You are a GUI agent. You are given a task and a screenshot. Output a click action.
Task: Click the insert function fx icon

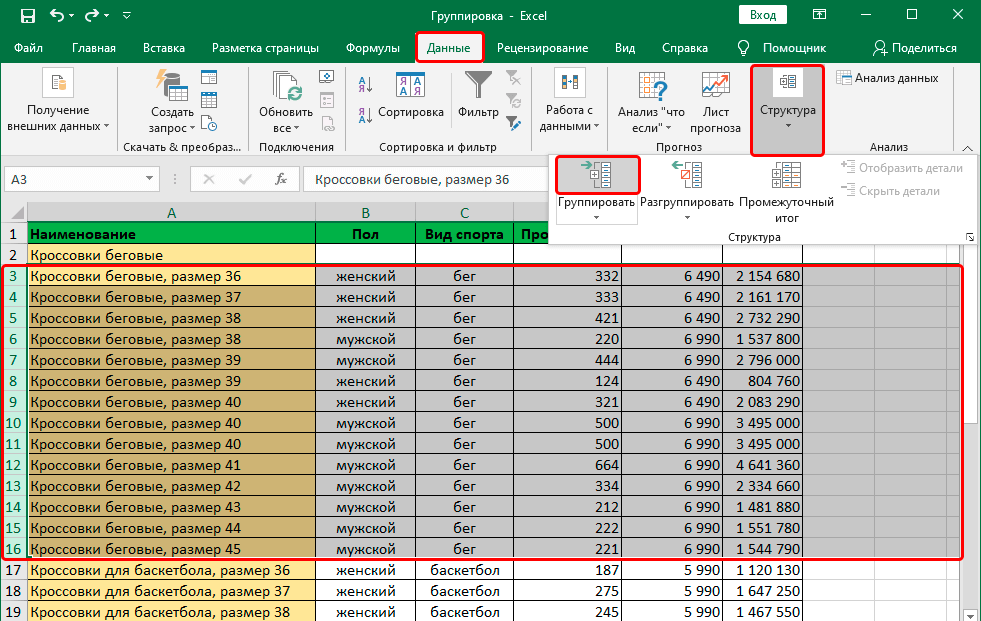click(282, 180)
